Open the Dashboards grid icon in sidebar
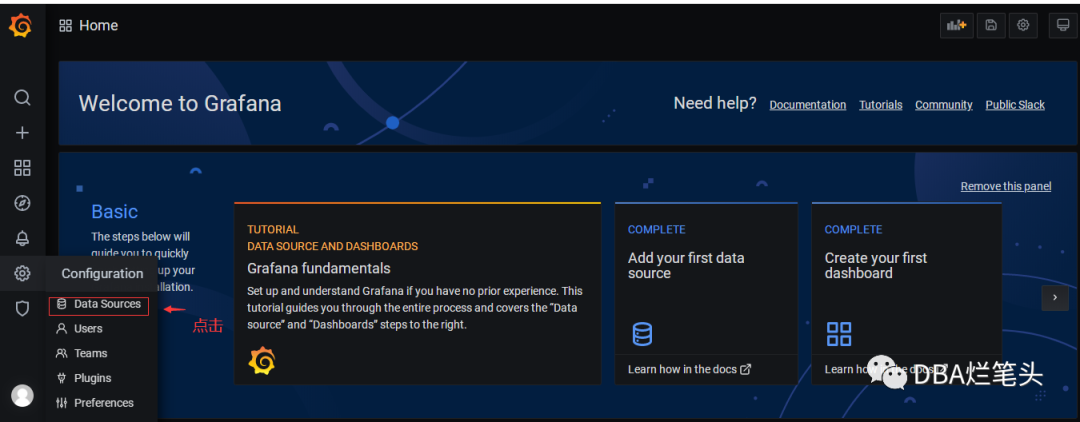The width and height of the screenshot is (1080, 422). (x=23, y=168)
